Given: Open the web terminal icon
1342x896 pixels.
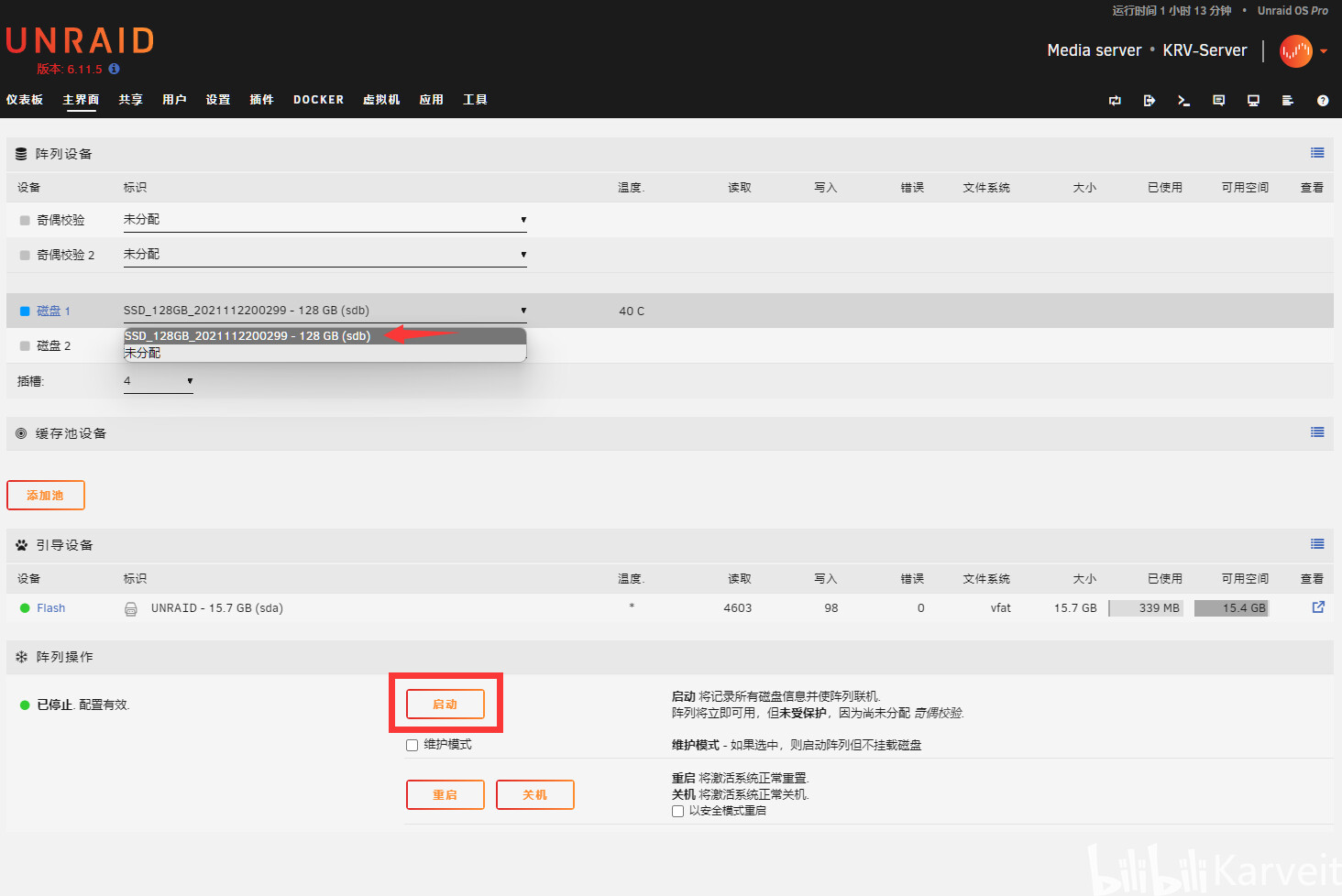Looking at the screenshot, I should pos(1183,101).
